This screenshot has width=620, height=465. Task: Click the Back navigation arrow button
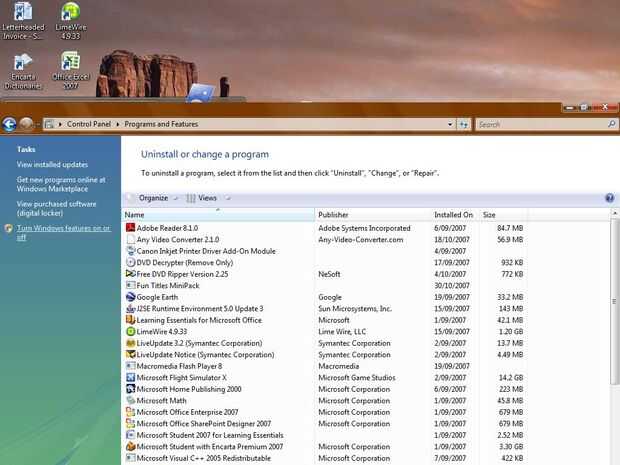[9, 124]
